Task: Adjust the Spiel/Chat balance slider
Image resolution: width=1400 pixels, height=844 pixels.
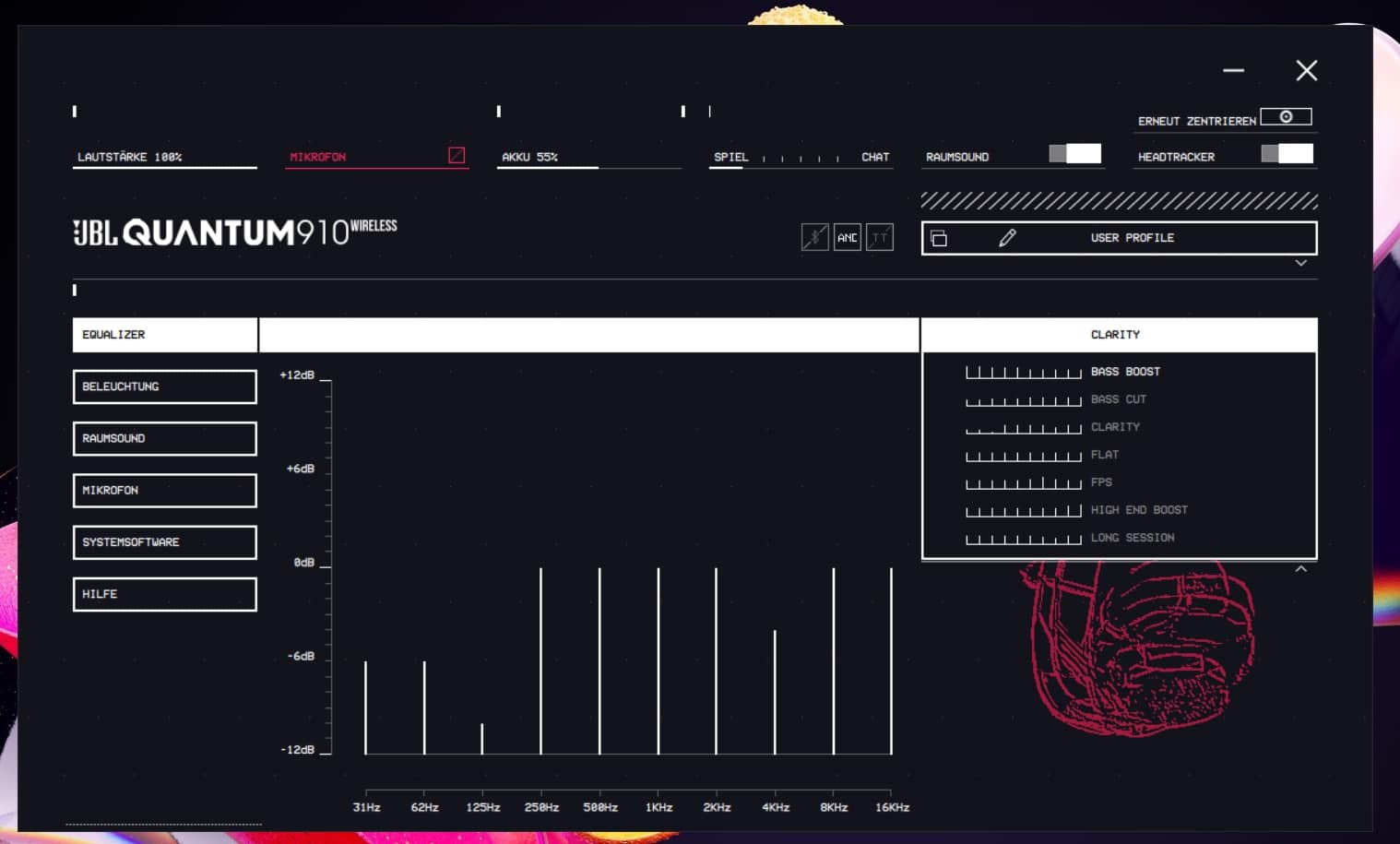Action: coord(801,158)
